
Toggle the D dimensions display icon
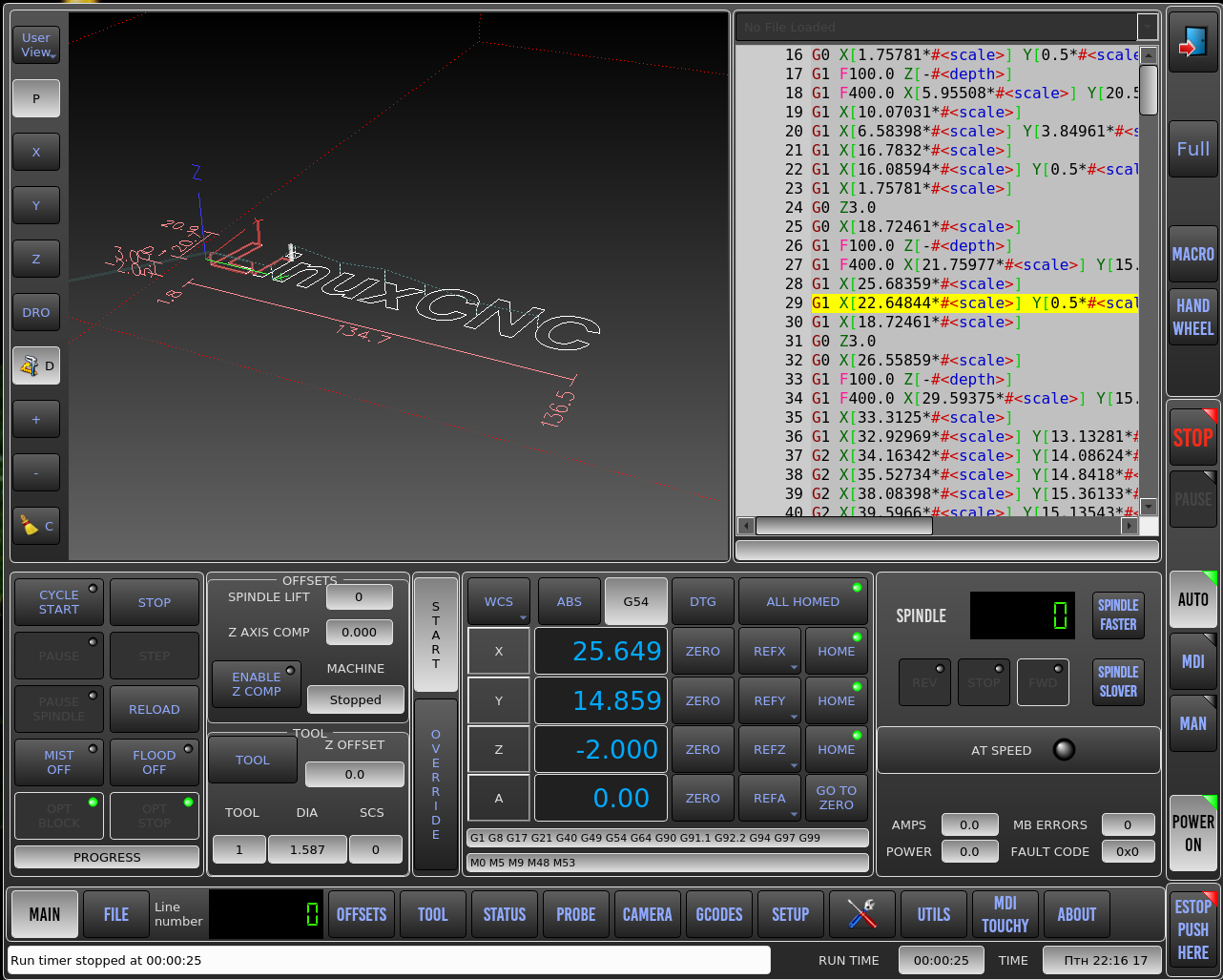(36, 365)
